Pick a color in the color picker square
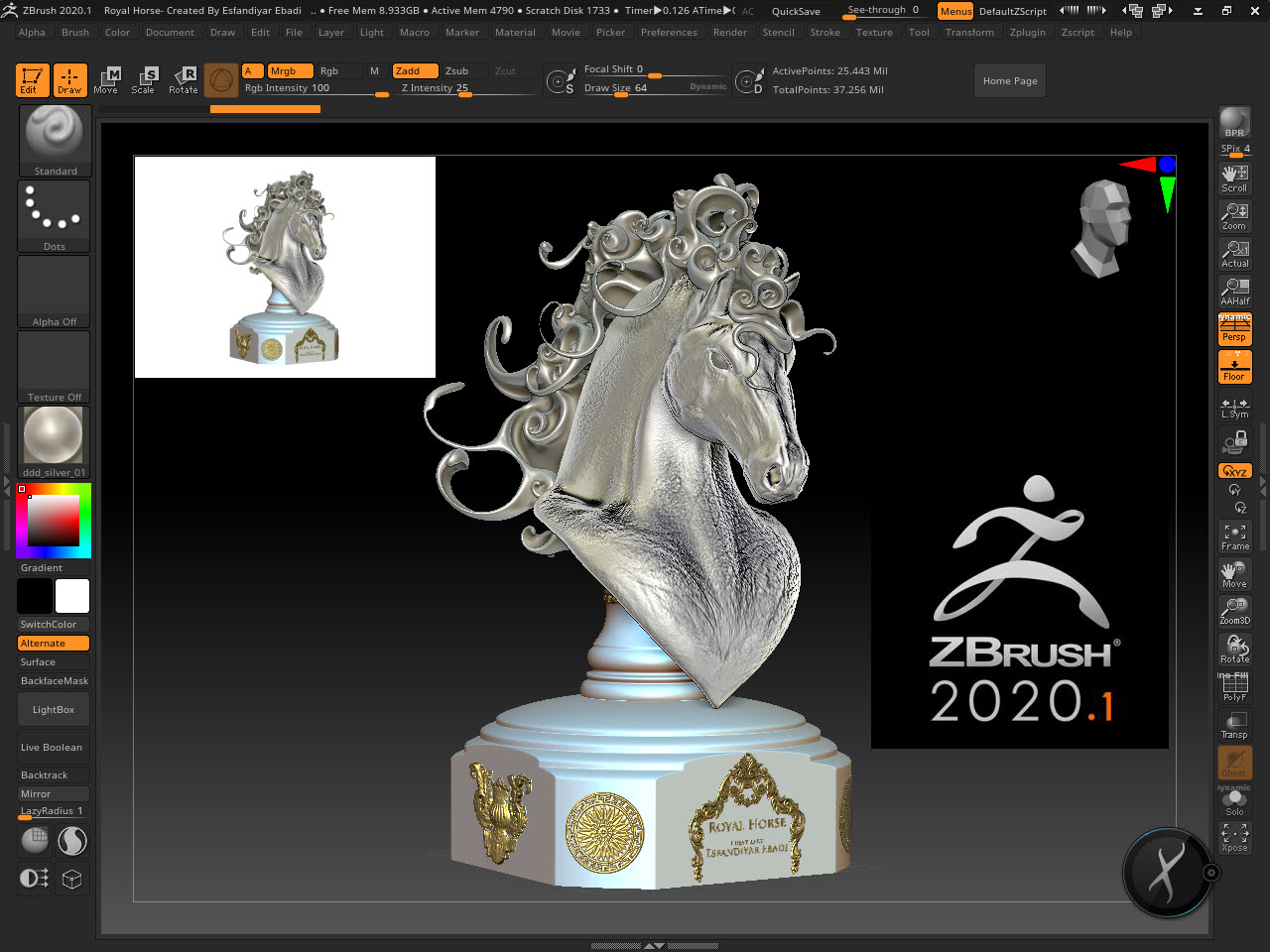Screen dimensions: 1270x952 pyautogui.click(x=53, y=521)
